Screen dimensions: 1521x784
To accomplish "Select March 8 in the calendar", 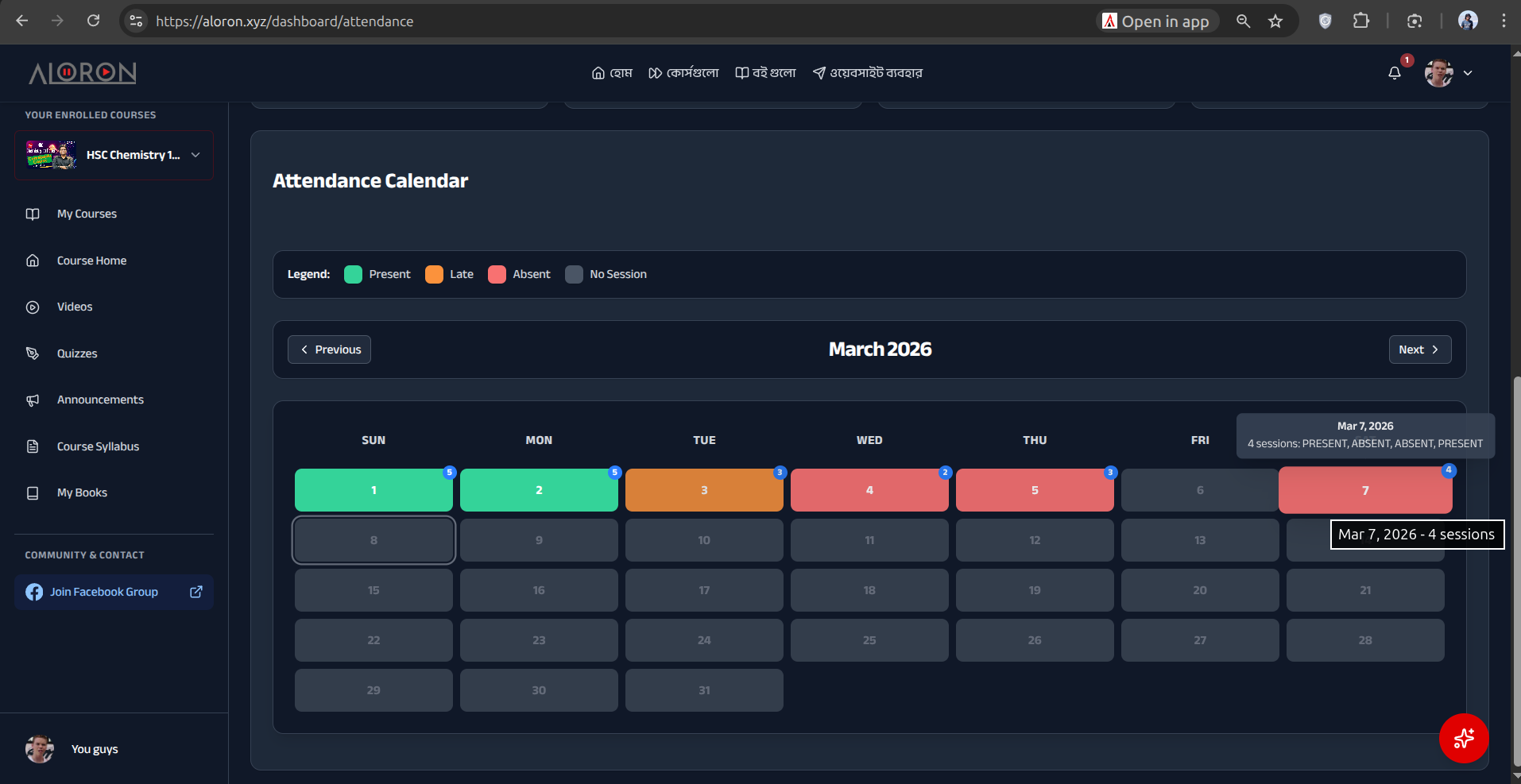I will [373, 540].
